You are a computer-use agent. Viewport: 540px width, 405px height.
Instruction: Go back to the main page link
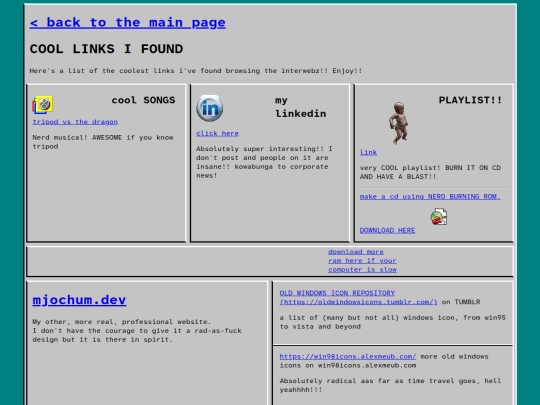pyautogui.click(x=127, y=23)
